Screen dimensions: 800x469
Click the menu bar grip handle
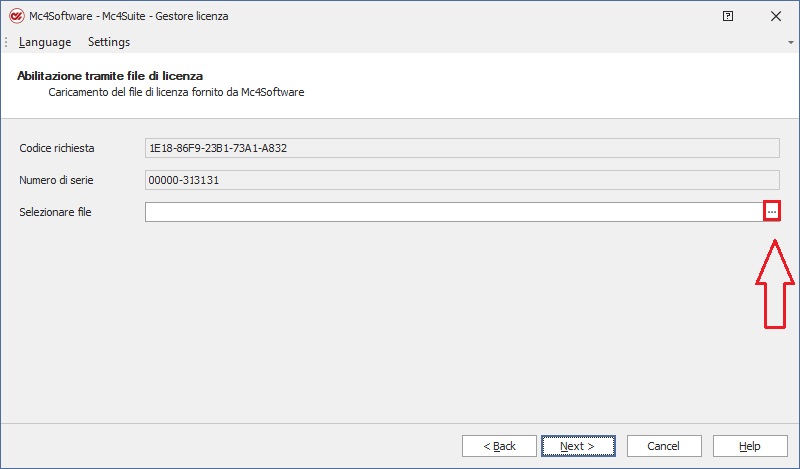pyautogui.click(x=7, y=42)
